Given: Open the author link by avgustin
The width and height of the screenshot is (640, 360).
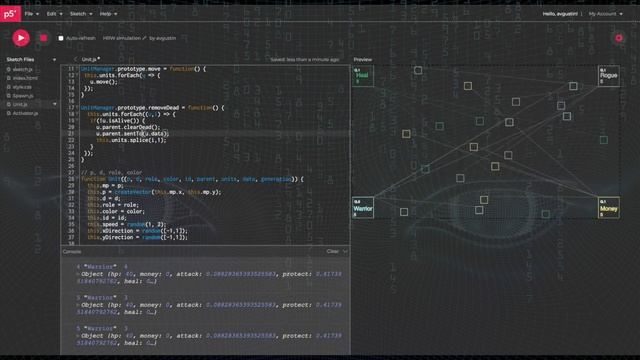Looking at the screenshot, I should [162, 38].
